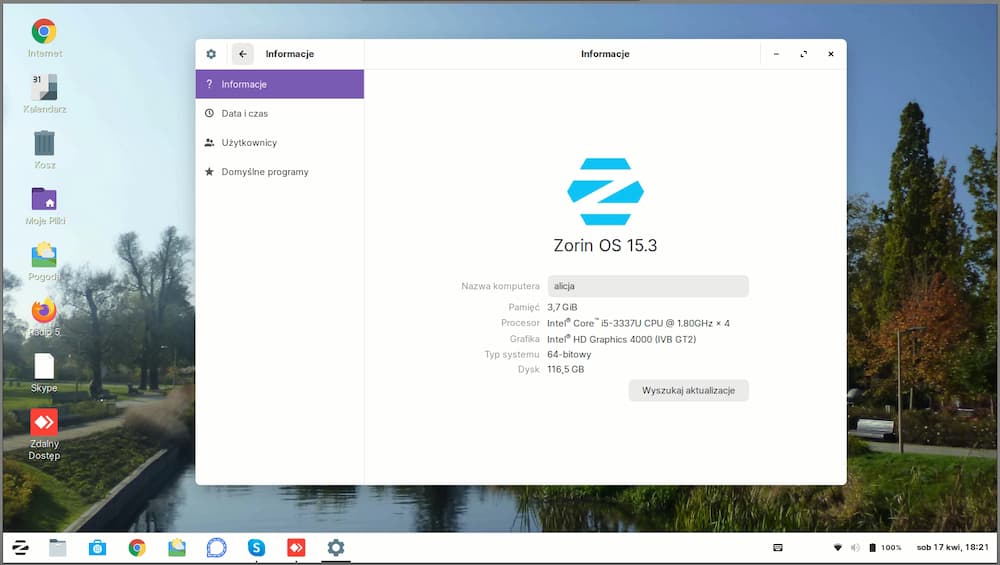Open the Zorin start menu on taskbar

click(x=20, y=547)
